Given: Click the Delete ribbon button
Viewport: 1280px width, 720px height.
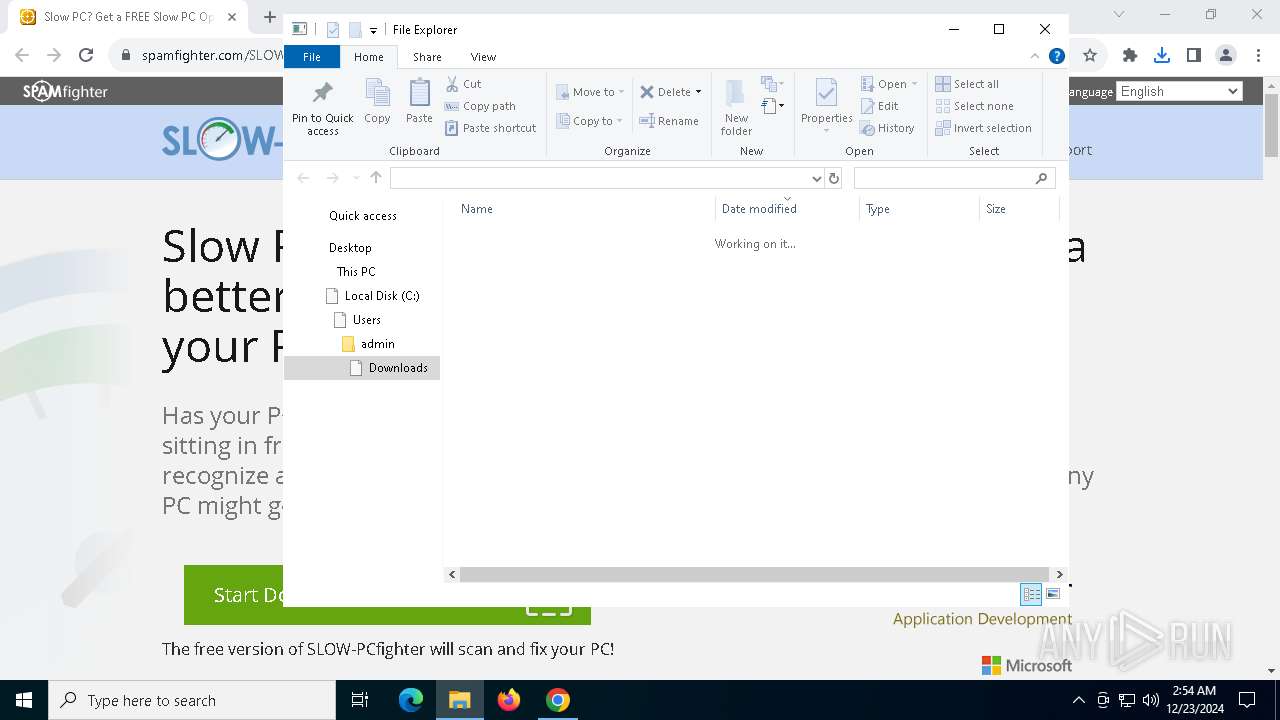Looking at the screenshot, I should pyautogui.click(x=665, y=92).
